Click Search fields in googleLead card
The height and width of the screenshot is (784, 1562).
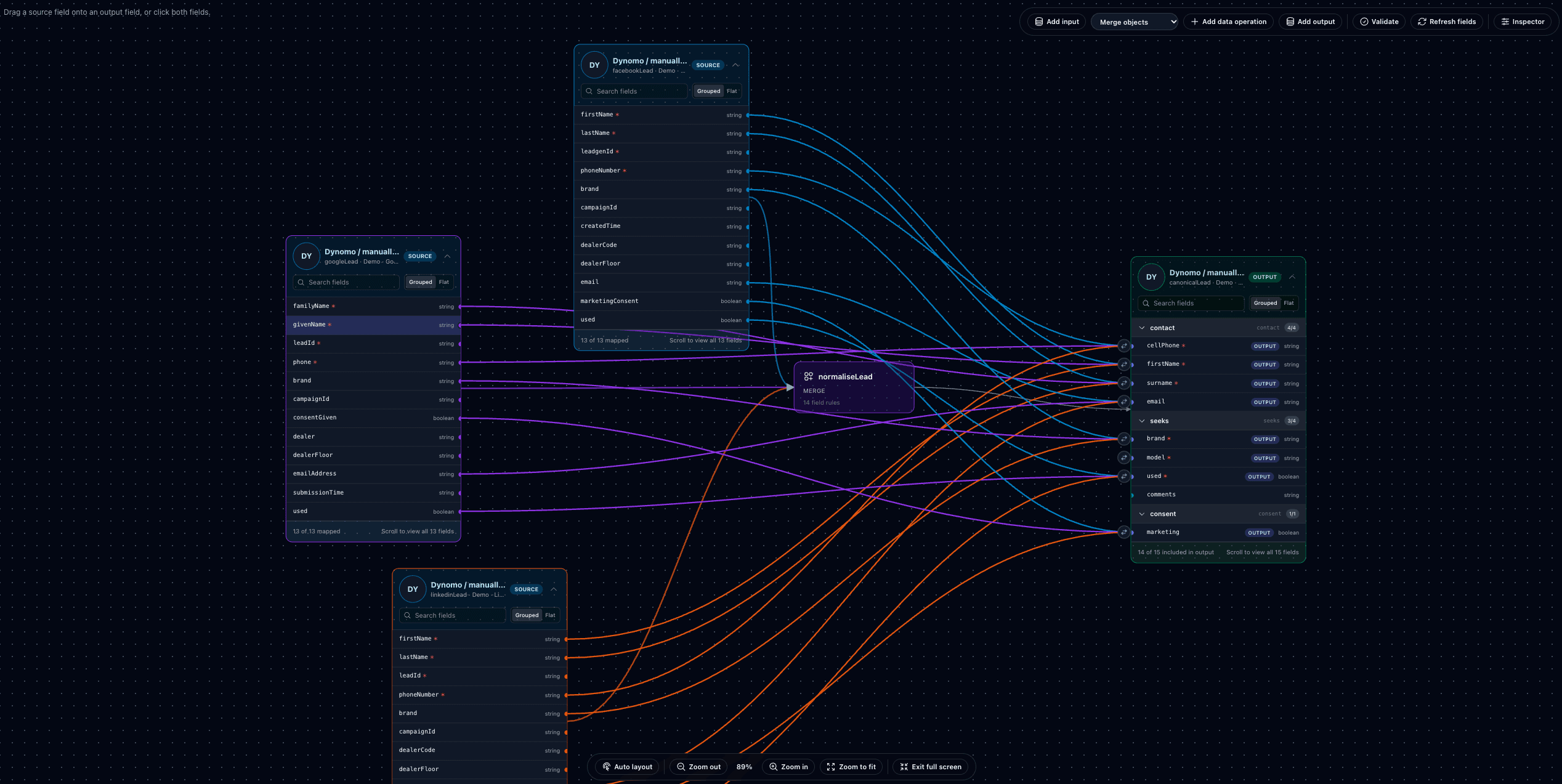346,282
